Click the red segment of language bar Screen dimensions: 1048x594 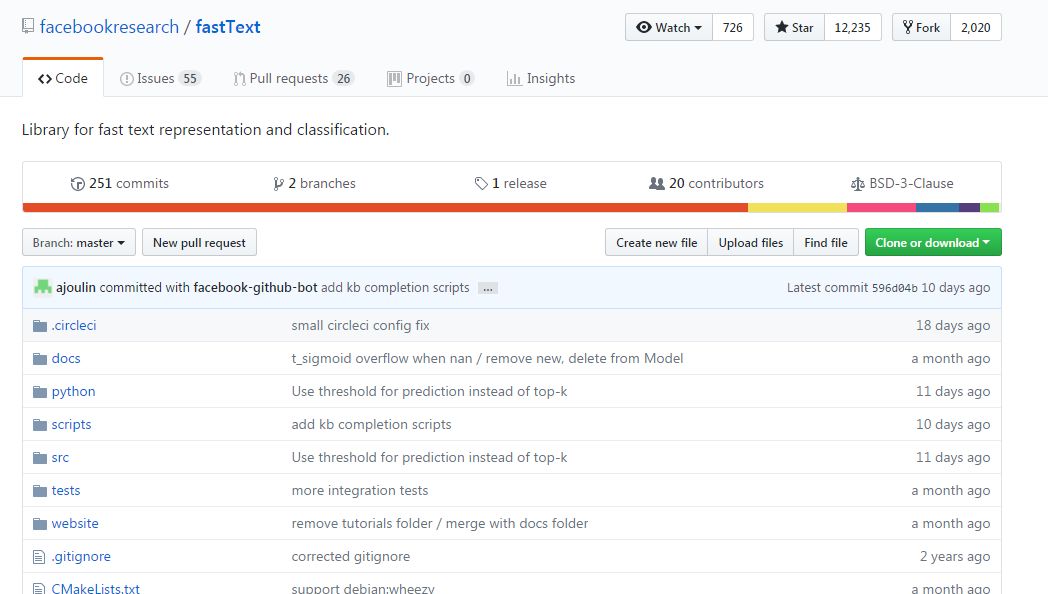click(385, 208)
